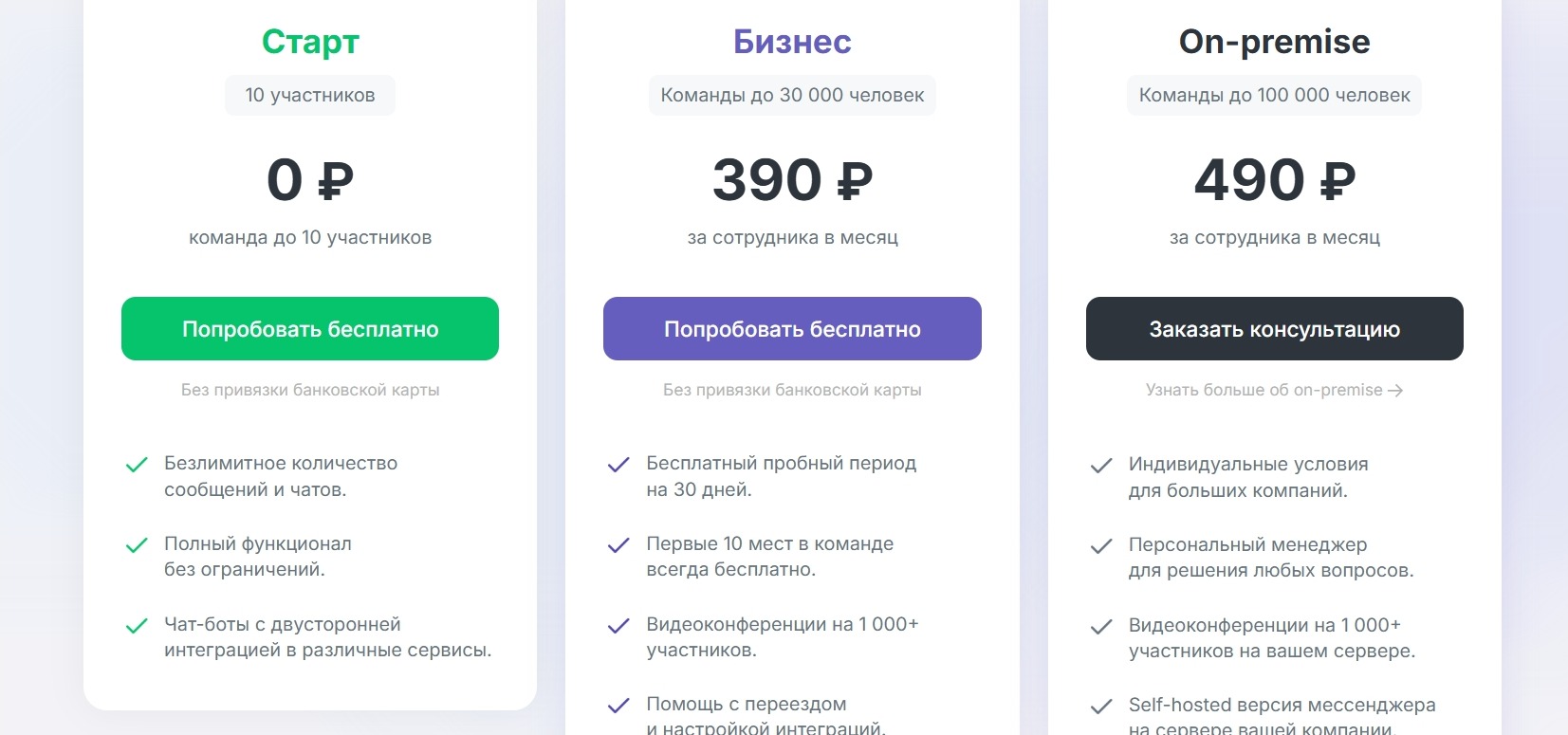Screen dimensions: 1568x735
Task: Click checkmark beside Безлимитное количество сообщений
Action: 137,465
